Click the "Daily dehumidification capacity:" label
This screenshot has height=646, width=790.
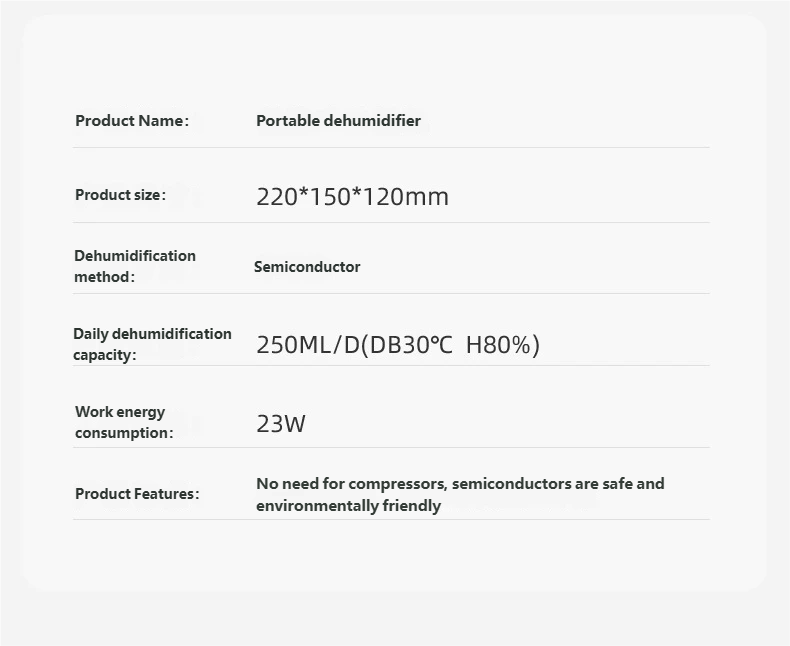[151, 344]
